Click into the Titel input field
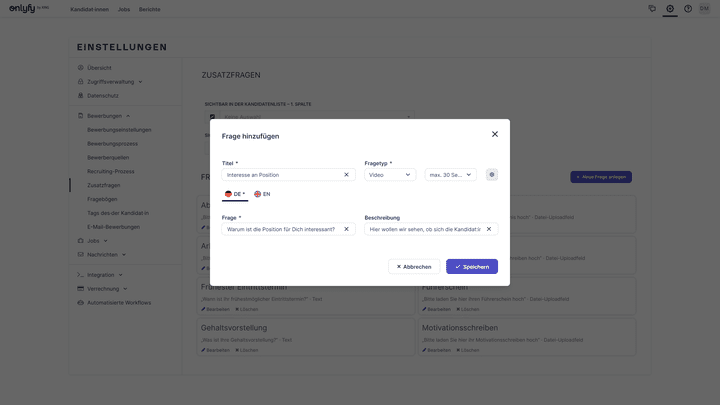This screenshot has height=405, width=720. click(x=281, y=175)
